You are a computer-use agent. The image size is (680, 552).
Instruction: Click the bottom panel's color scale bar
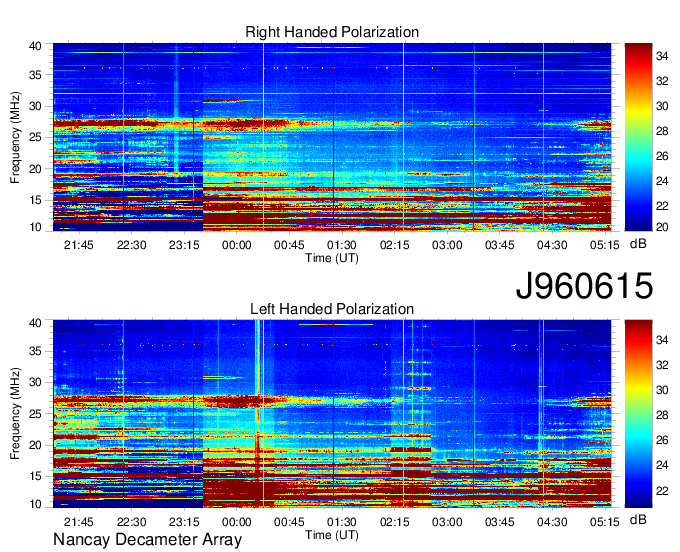tap(638, 414)
